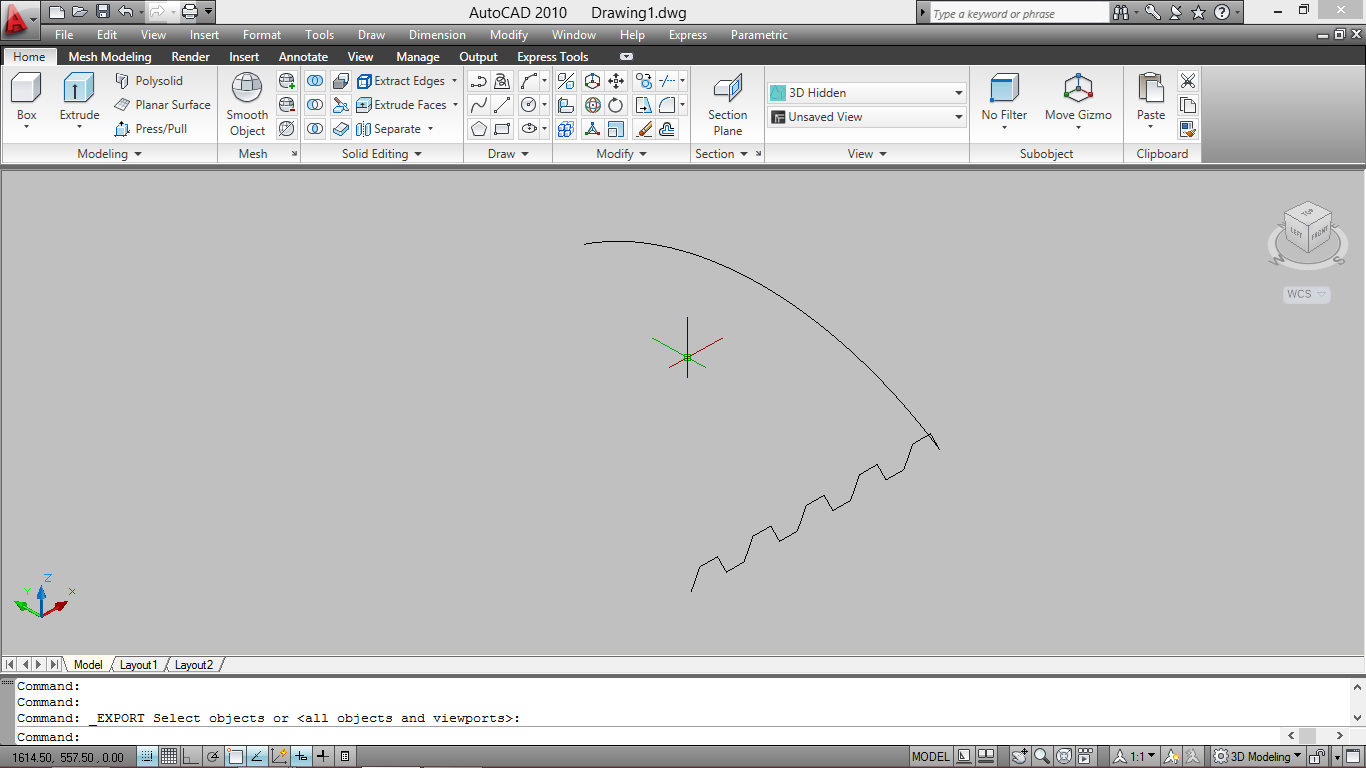Activate the Extrude tool
Viewport: 1366px width, 768px height.
[79, 97]
